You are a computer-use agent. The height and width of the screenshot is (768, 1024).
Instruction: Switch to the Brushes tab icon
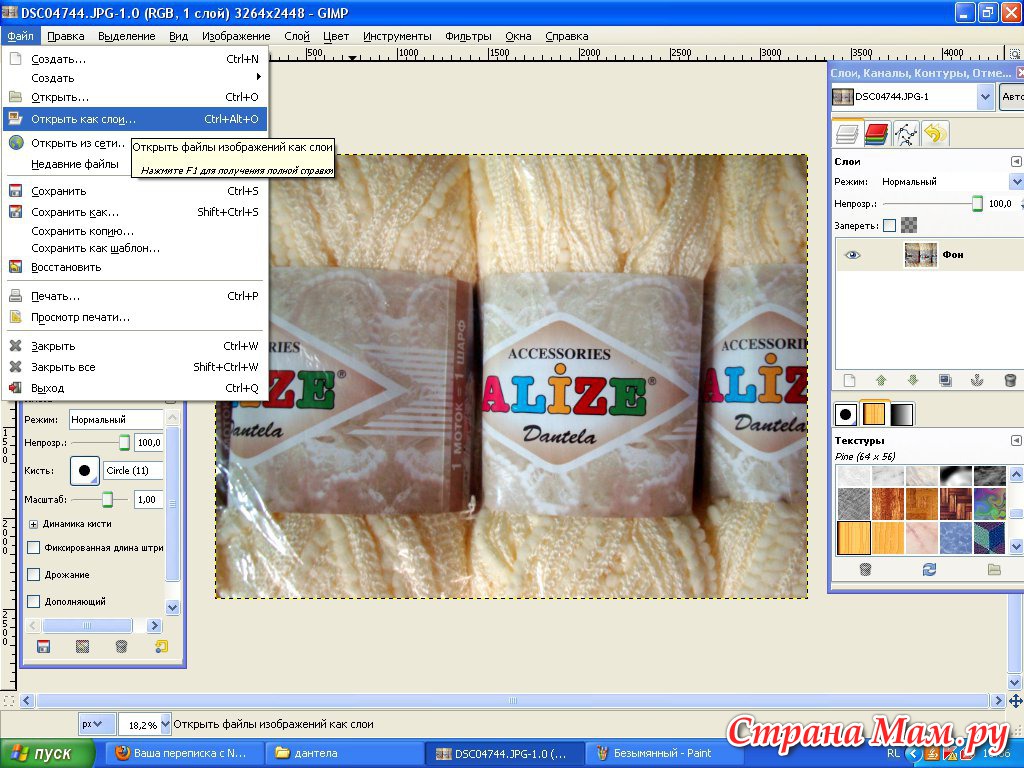click(x=846, y=414)
